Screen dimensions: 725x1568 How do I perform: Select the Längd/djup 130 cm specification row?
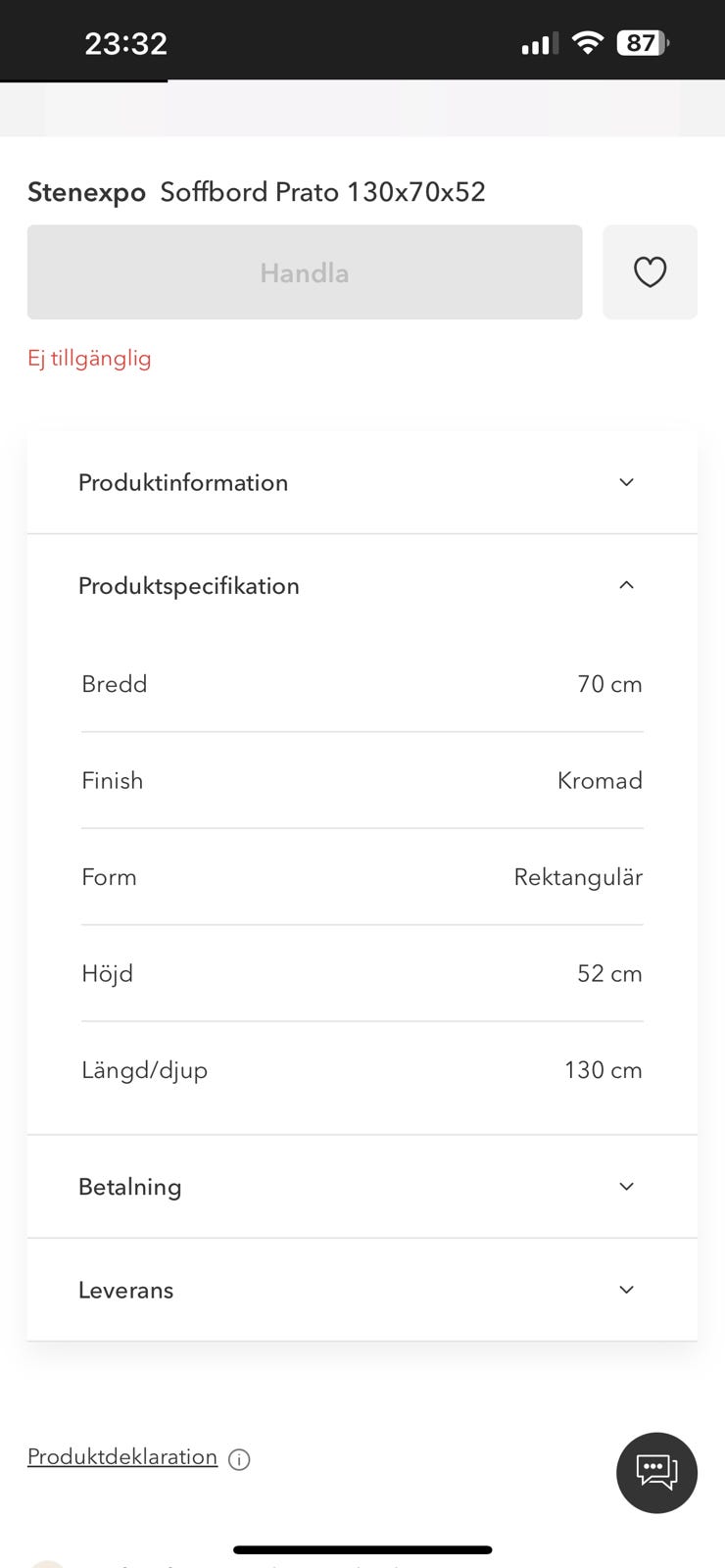point(362,1070)
